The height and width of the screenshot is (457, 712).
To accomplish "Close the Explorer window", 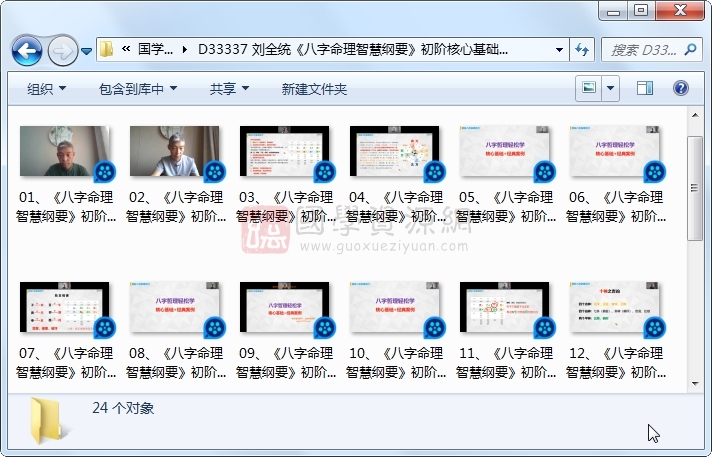I will [680, 10].
